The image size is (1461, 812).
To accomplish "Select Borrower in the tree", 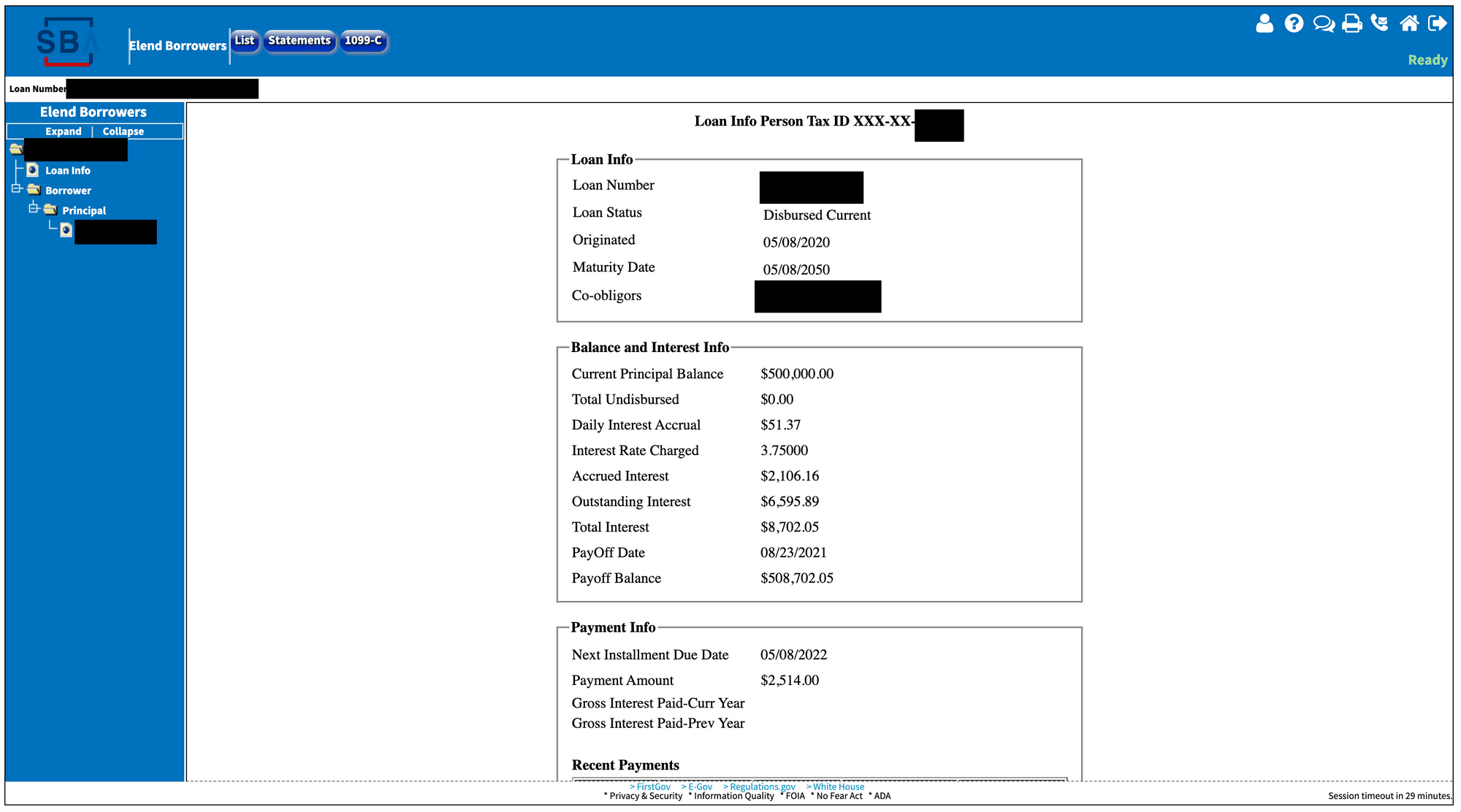I will [x=68, y=191].
